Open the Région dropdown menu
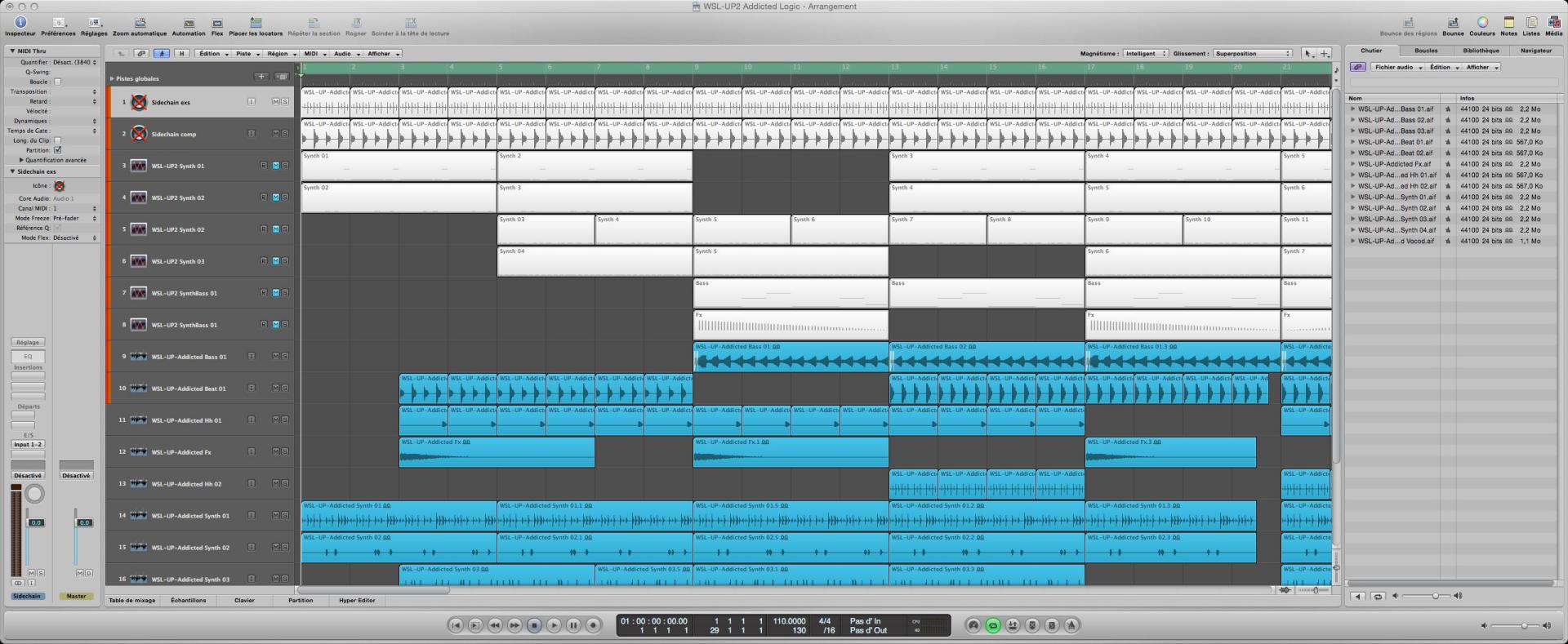The height and width of the screenshot is (644, 1568). point(282,54)
